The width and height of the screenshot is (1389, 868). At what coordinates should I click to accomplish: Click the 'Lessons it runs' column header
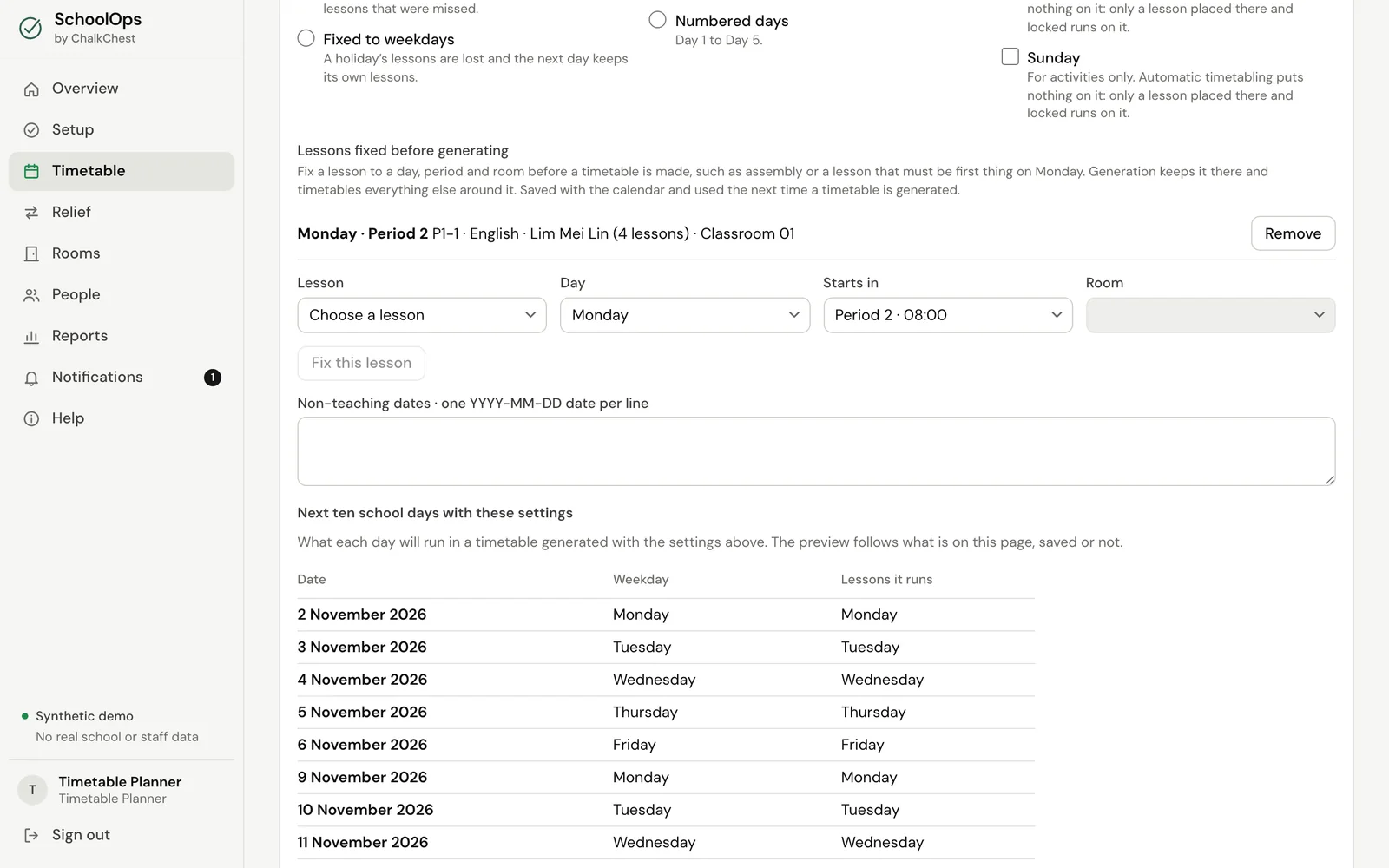pyautogui.click(x=886, y=580)
